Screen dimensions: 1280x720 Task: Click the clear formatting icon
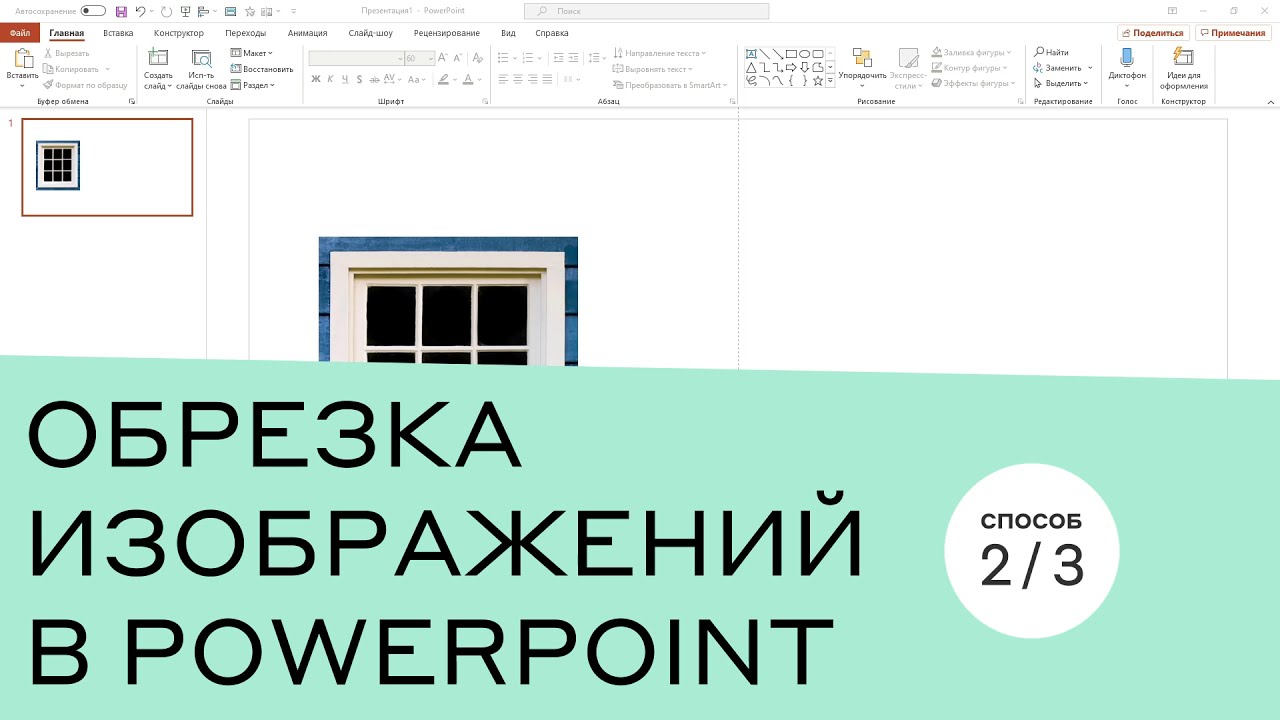point(477,58)
